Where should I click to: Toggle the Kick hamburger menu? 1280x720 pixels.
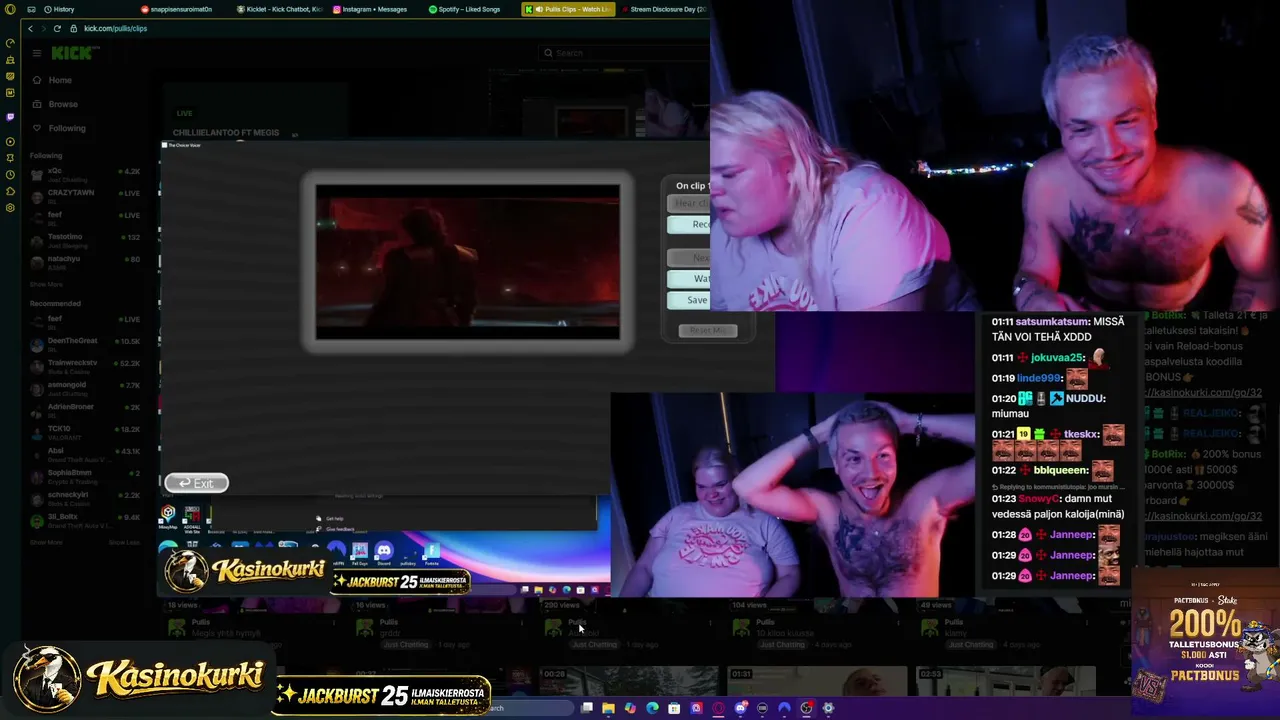(36, 53)
